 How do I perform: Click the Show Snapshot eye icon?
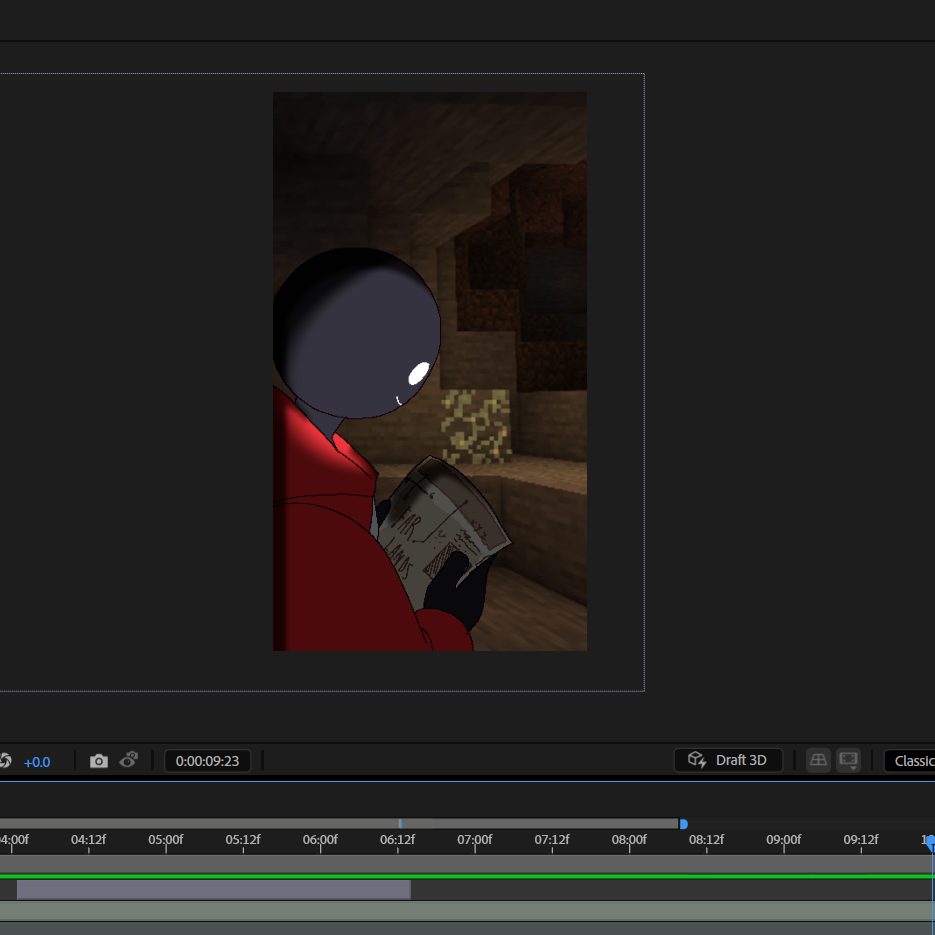coord(129,760)
